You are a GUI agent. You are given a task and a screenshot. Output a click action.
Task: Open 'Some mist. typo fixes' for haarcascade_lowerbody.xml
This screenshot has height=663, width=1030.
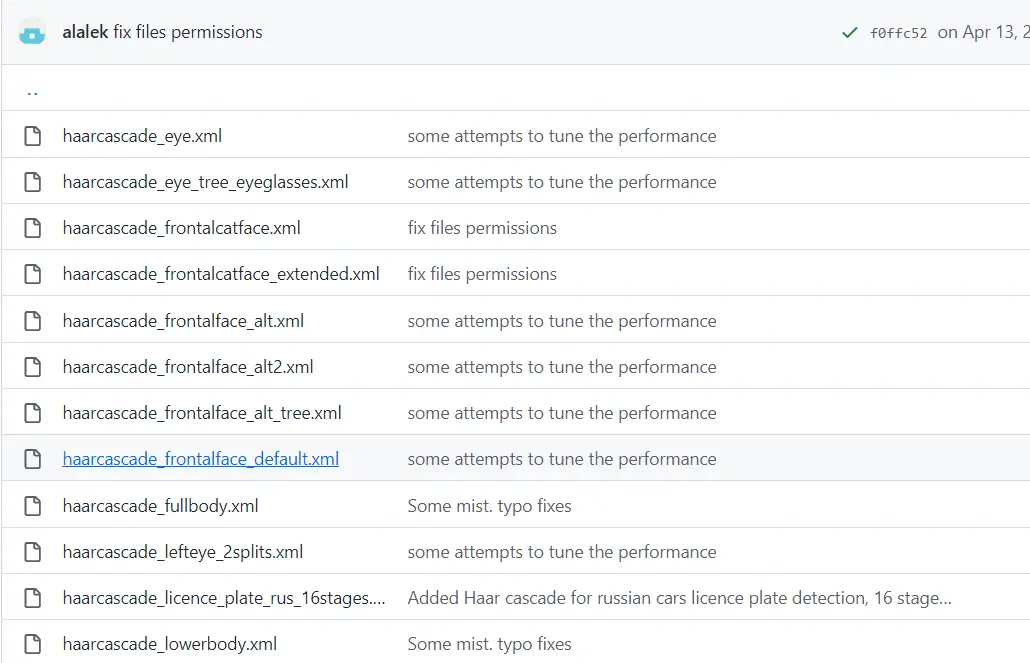489,644
